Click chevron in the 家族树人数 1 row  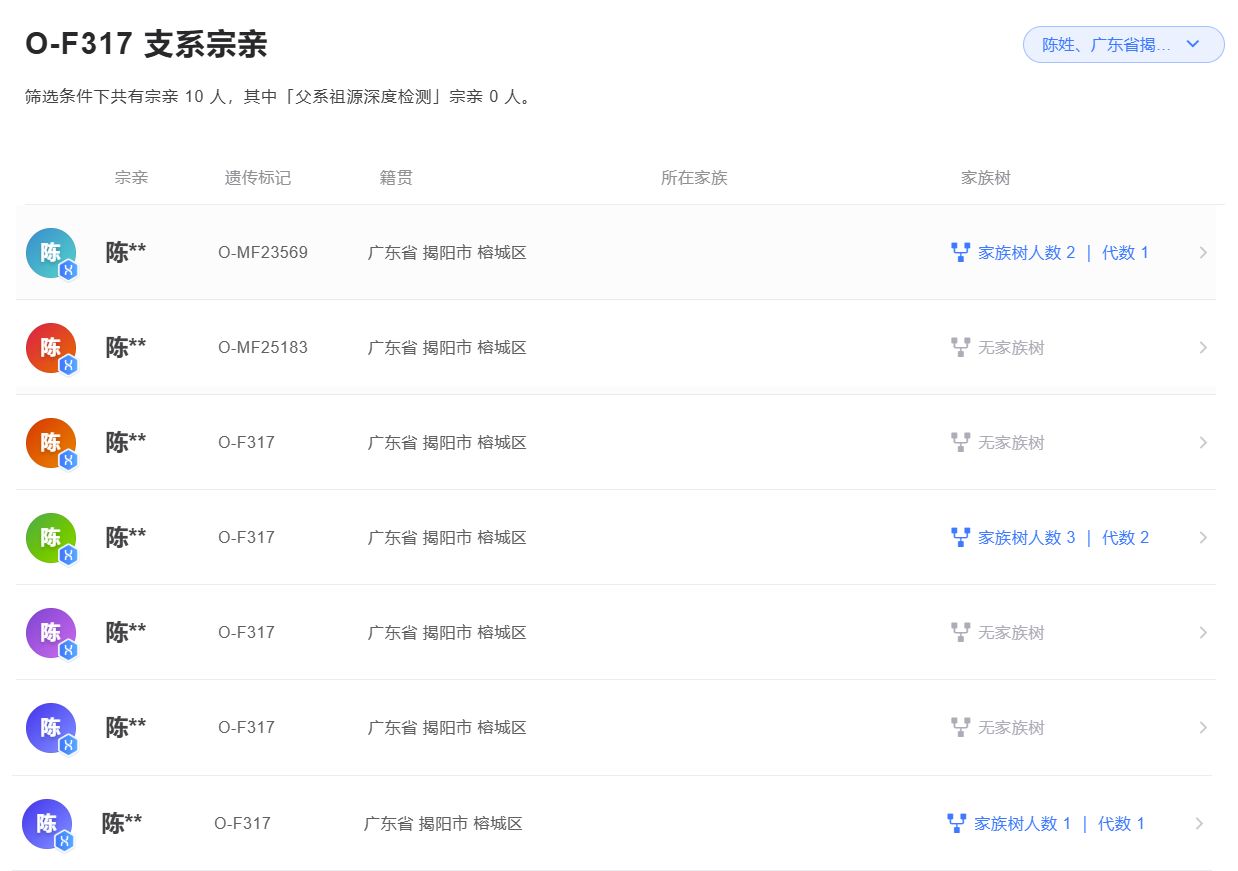click(x=1199, y=823)
